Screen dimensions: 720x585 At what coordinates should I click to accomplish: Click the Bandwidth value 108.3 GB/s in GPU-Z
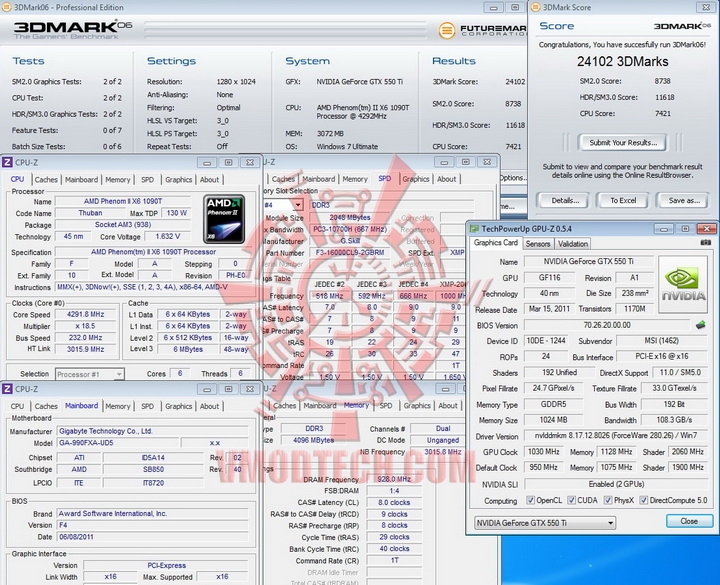point(674,420)
